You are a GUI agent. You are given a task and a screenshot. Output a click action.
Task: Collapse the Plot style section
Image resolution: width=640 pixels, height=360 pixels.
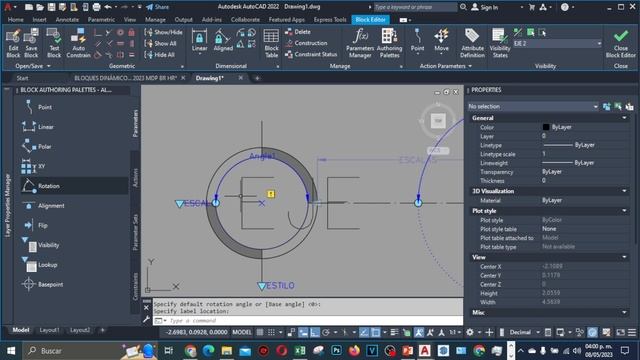point(624,211)
